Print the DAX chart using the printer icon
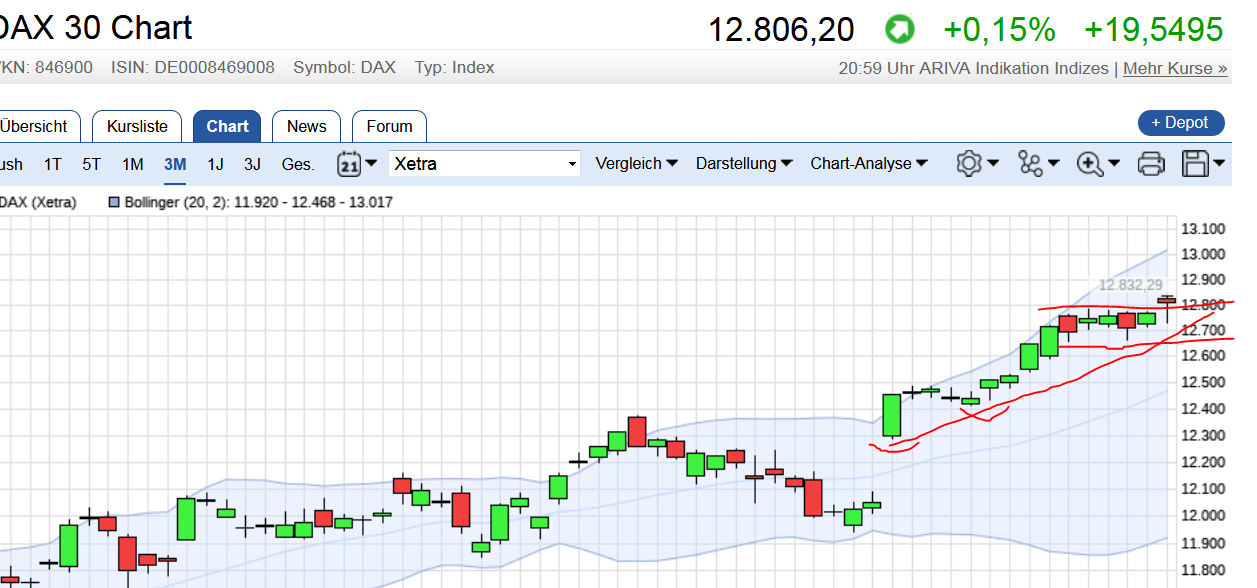1257x588 pixels. tap(1150, 163)
